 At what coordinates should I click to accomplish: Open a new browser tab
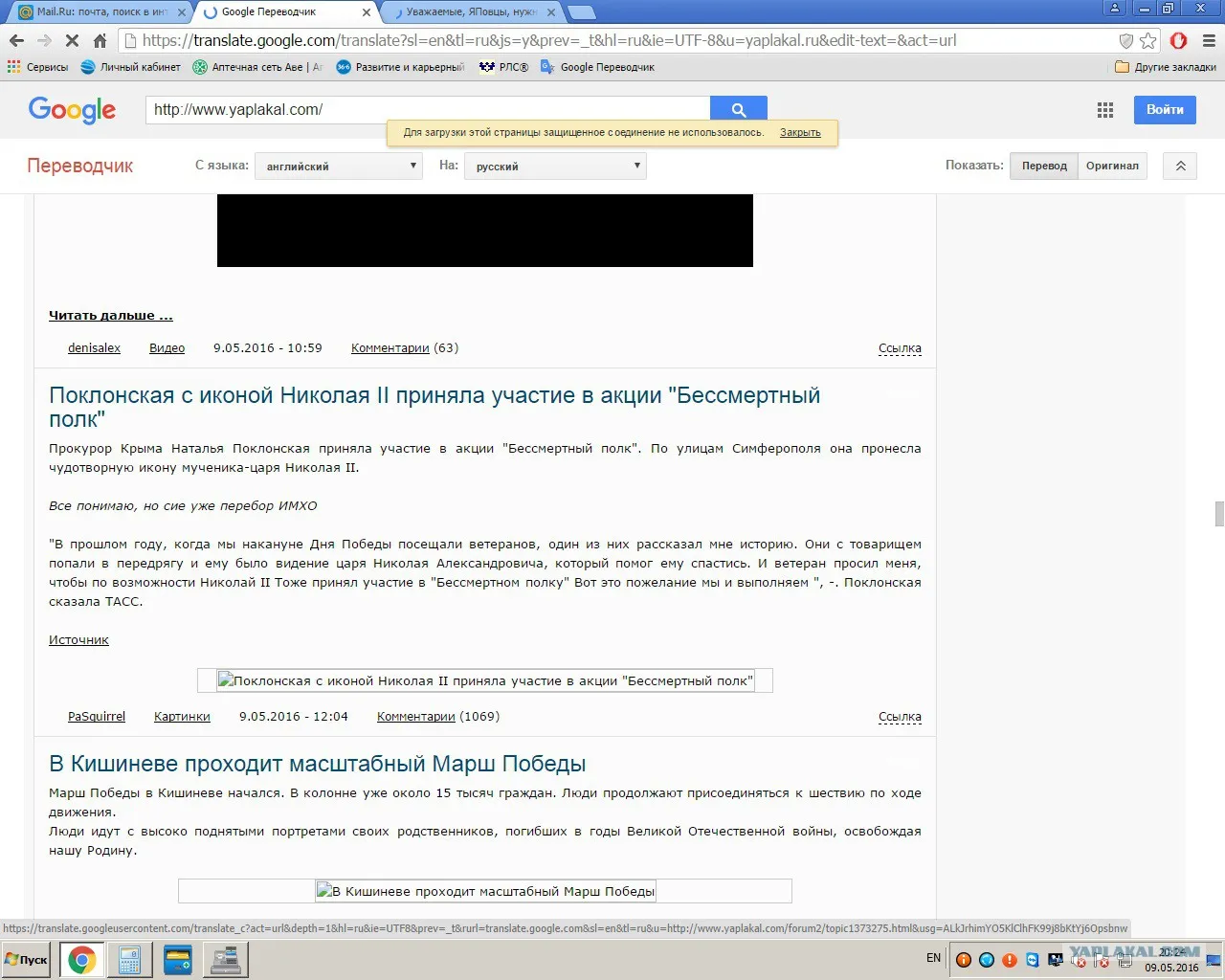point(581,12)
